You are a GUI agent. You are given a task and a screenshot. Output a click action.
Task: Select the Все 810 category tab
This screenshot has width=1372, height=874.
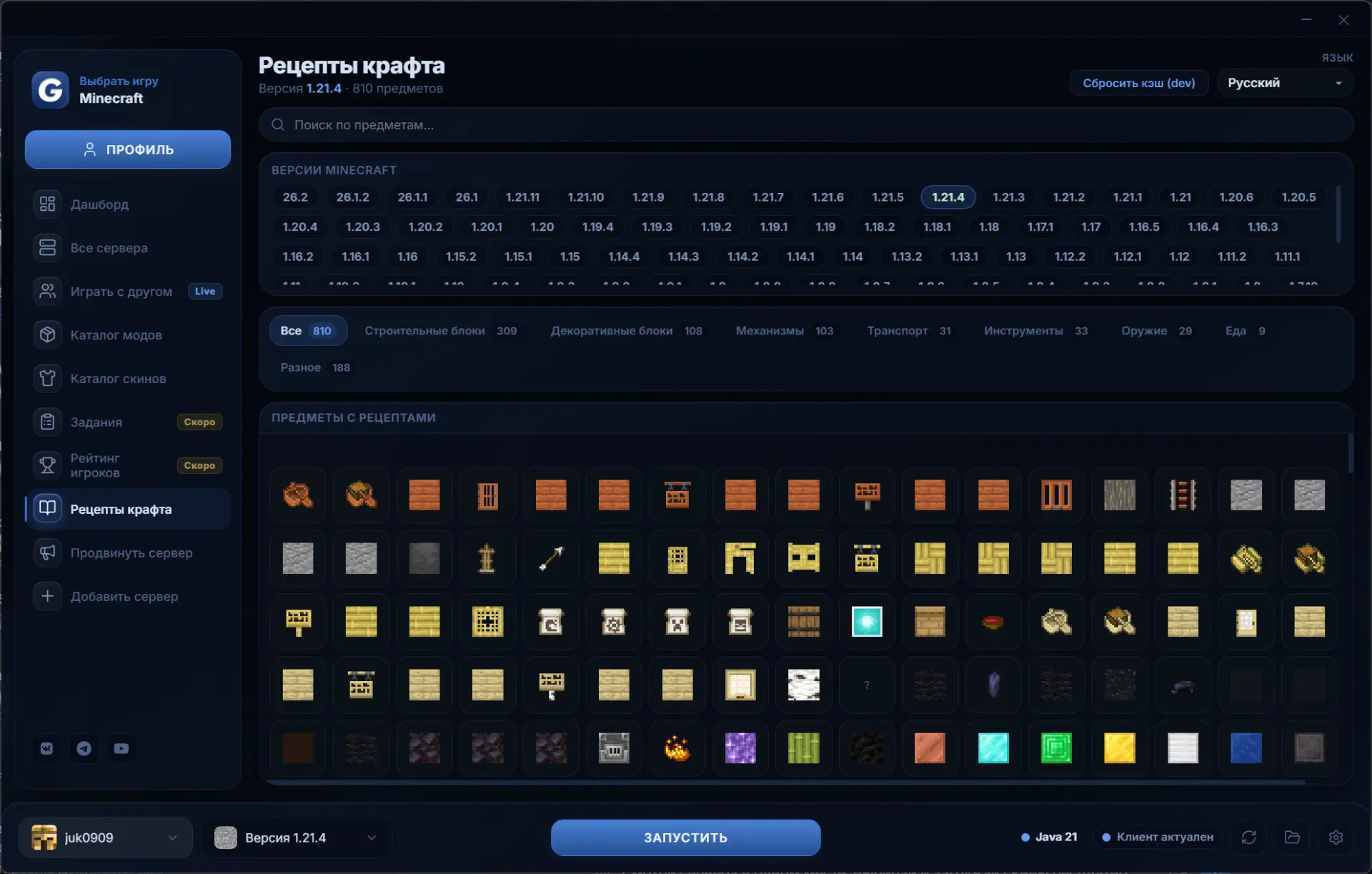[x=308, y=331]
